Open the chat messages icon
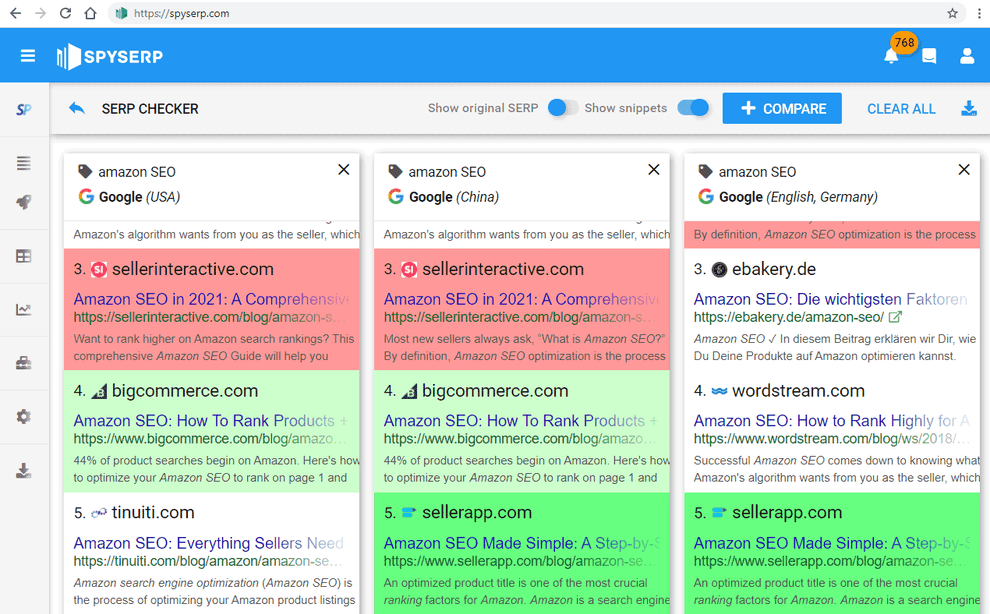This screenshot has width=990, height=614. (x=929, y=56)
